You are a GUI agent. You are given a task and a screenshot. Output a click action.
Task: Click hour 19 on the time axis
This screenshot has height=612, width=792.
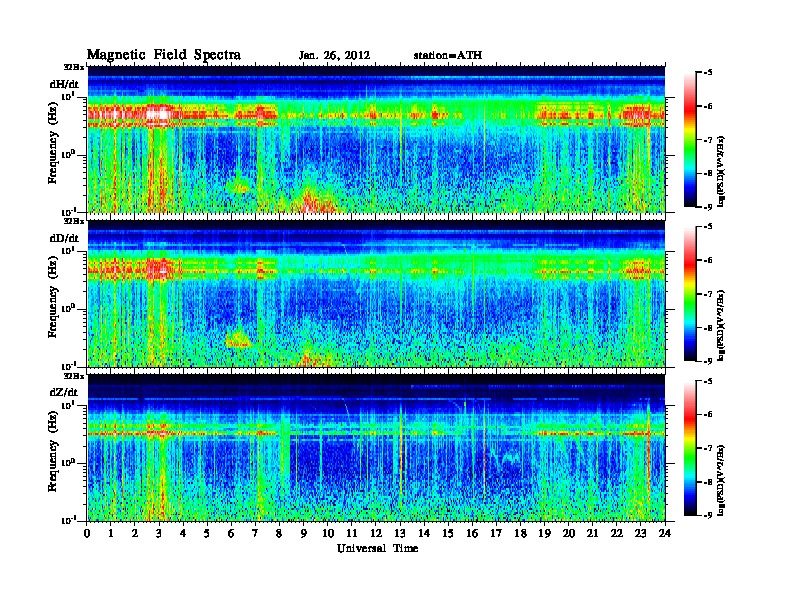(x=544, y=534)
